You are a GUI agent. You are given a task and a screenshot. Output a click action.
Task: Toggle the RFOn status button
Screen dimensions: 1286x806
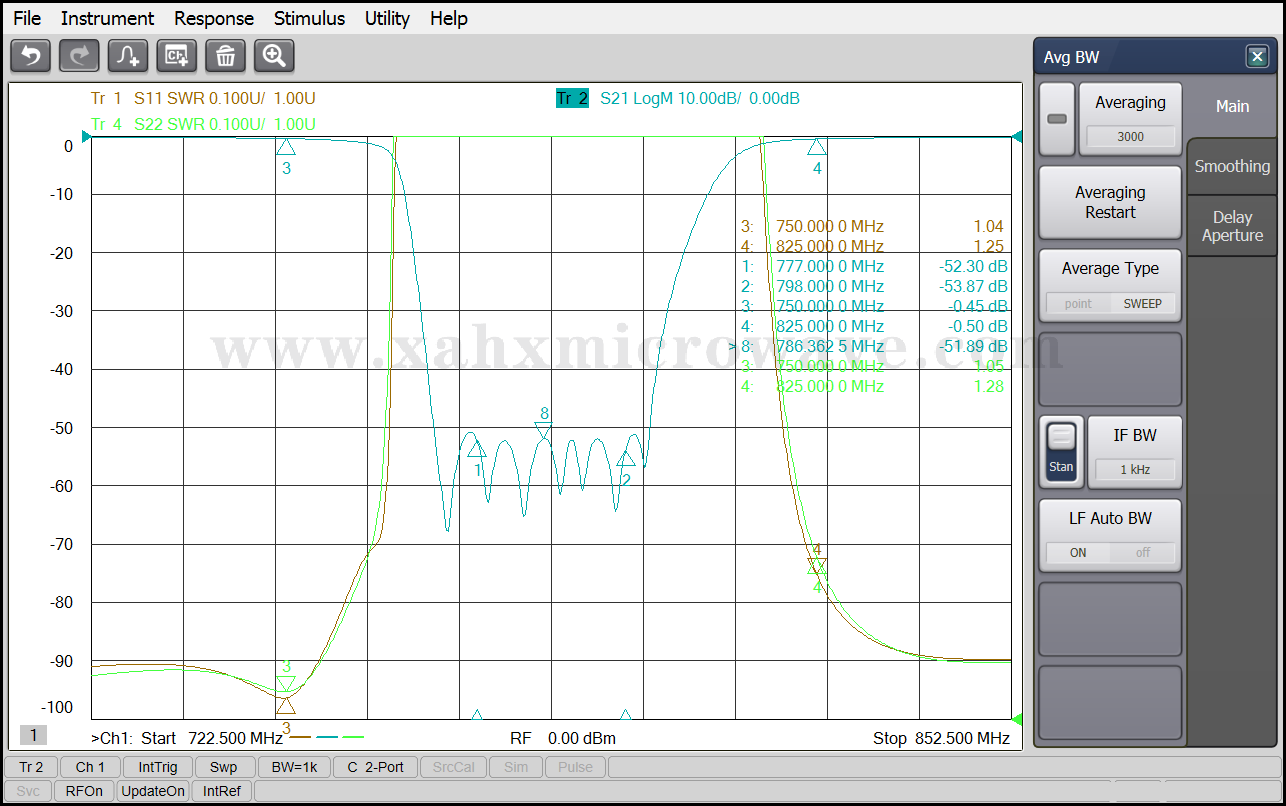[x=84, y=791]
